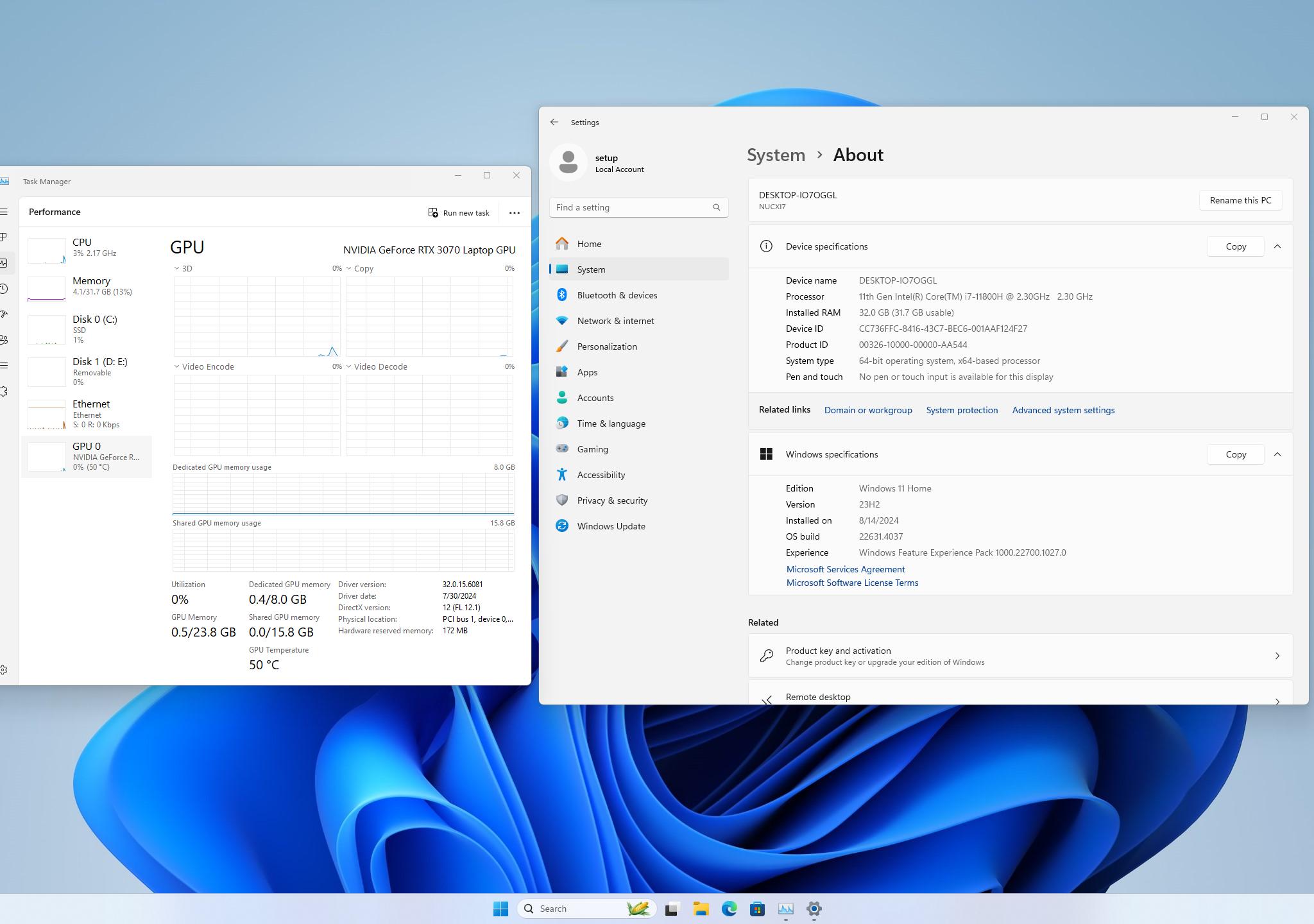Viewport: 1314px width, 924px height.
Task: Click the three-dot more options in Task Manager
Action: [x=514, y=212]
